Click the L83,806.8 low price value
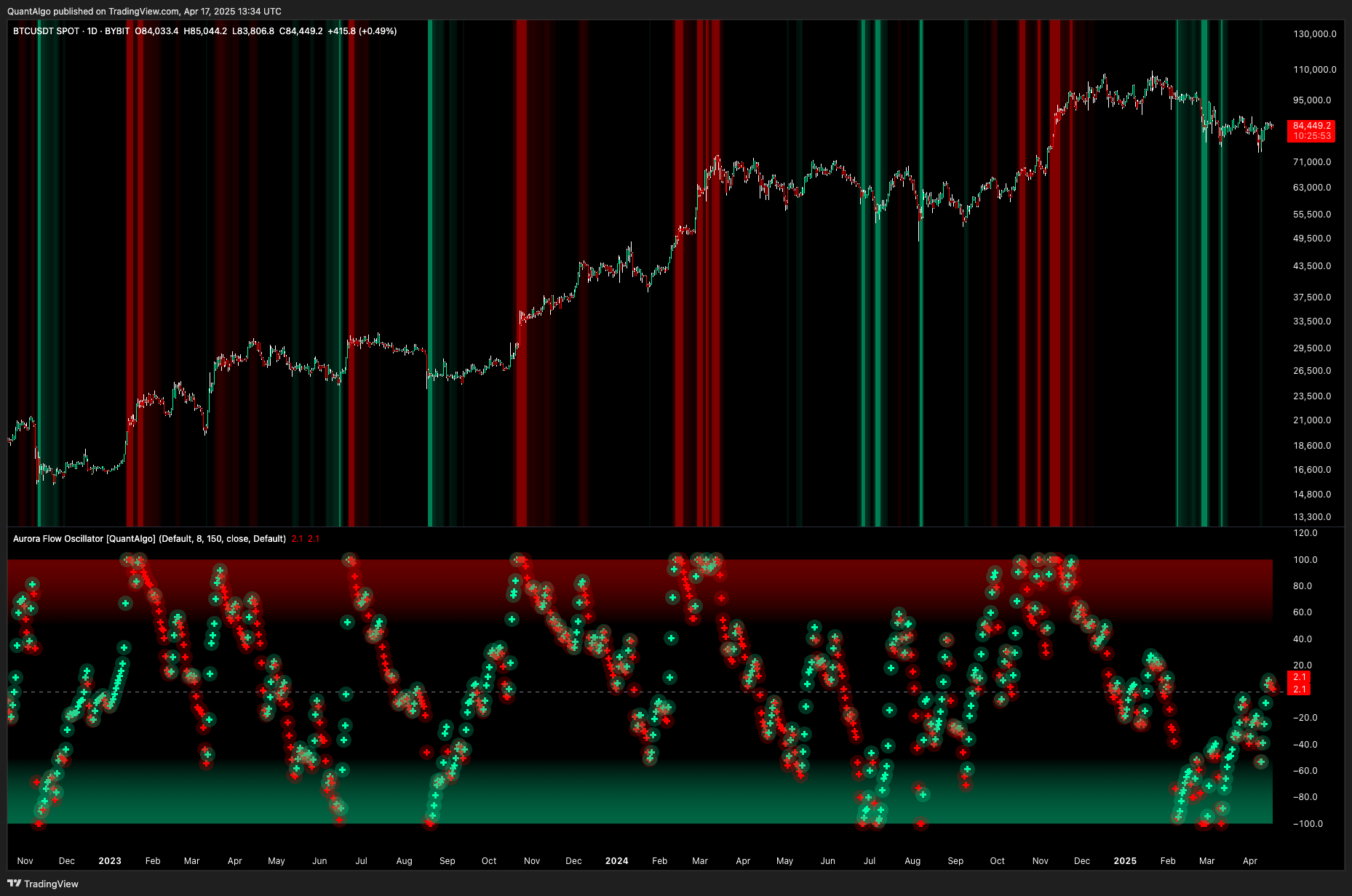This screenshot has height=896, width=1352. click(253, 31)
